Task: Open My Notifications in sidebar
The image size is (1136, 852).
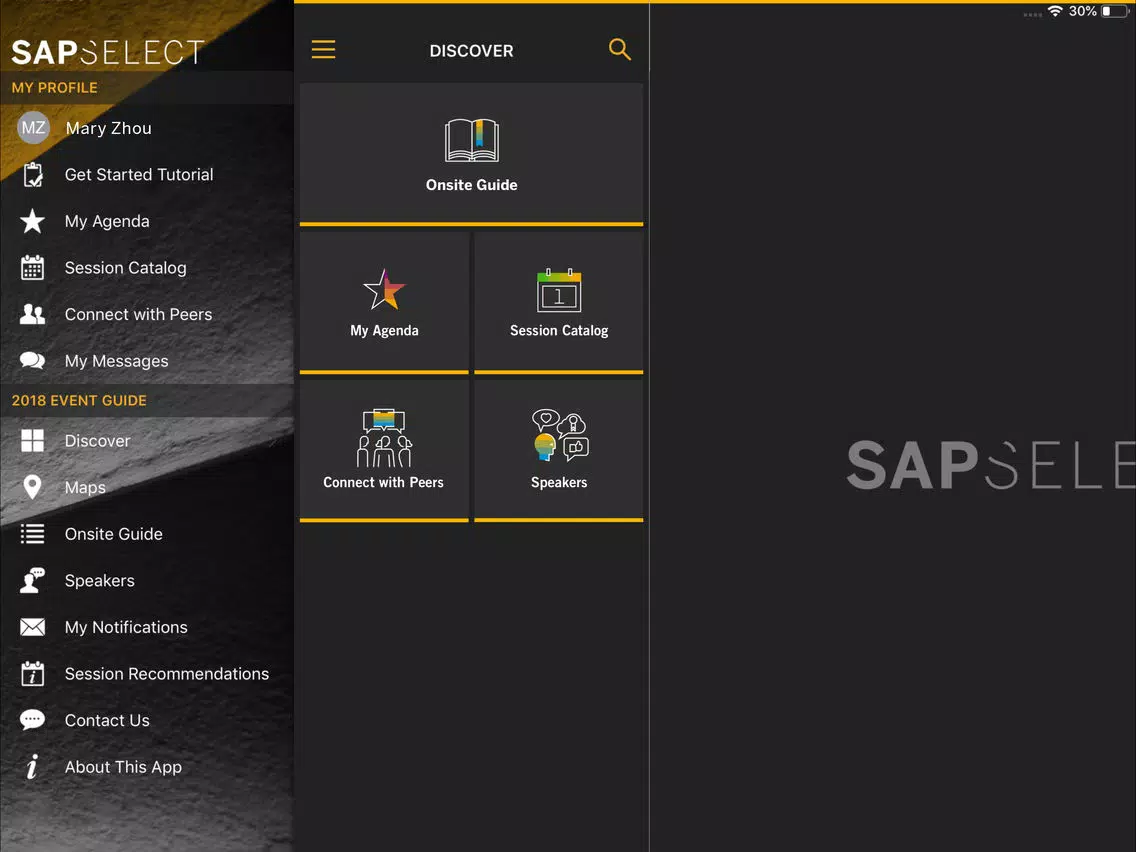Action: tap(147, 627)
